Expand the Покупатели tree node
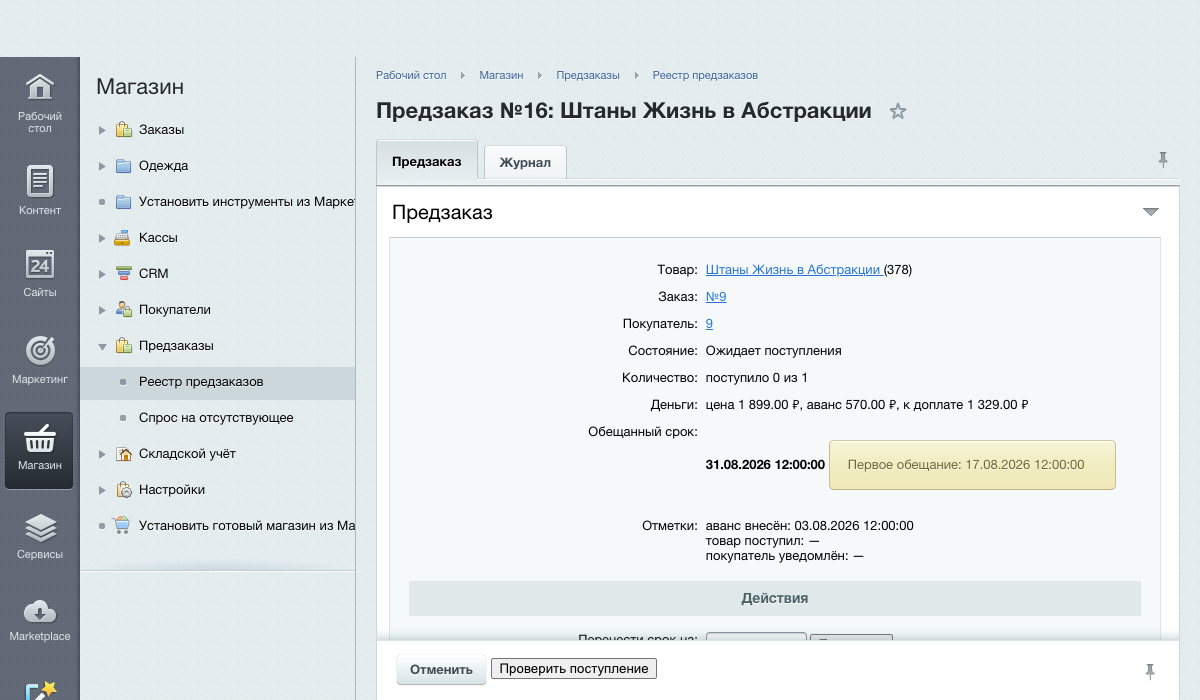This screenshot has width=1200, height=700. point(101,310)
